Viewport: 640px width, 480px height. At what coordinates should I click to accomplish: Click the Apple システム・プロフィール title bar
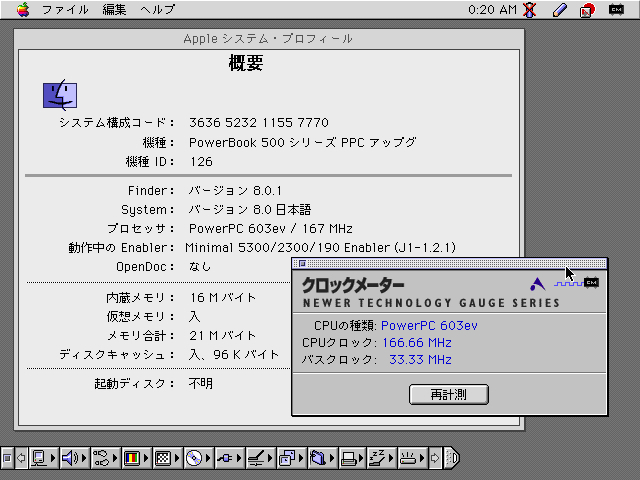coord(269,39)
